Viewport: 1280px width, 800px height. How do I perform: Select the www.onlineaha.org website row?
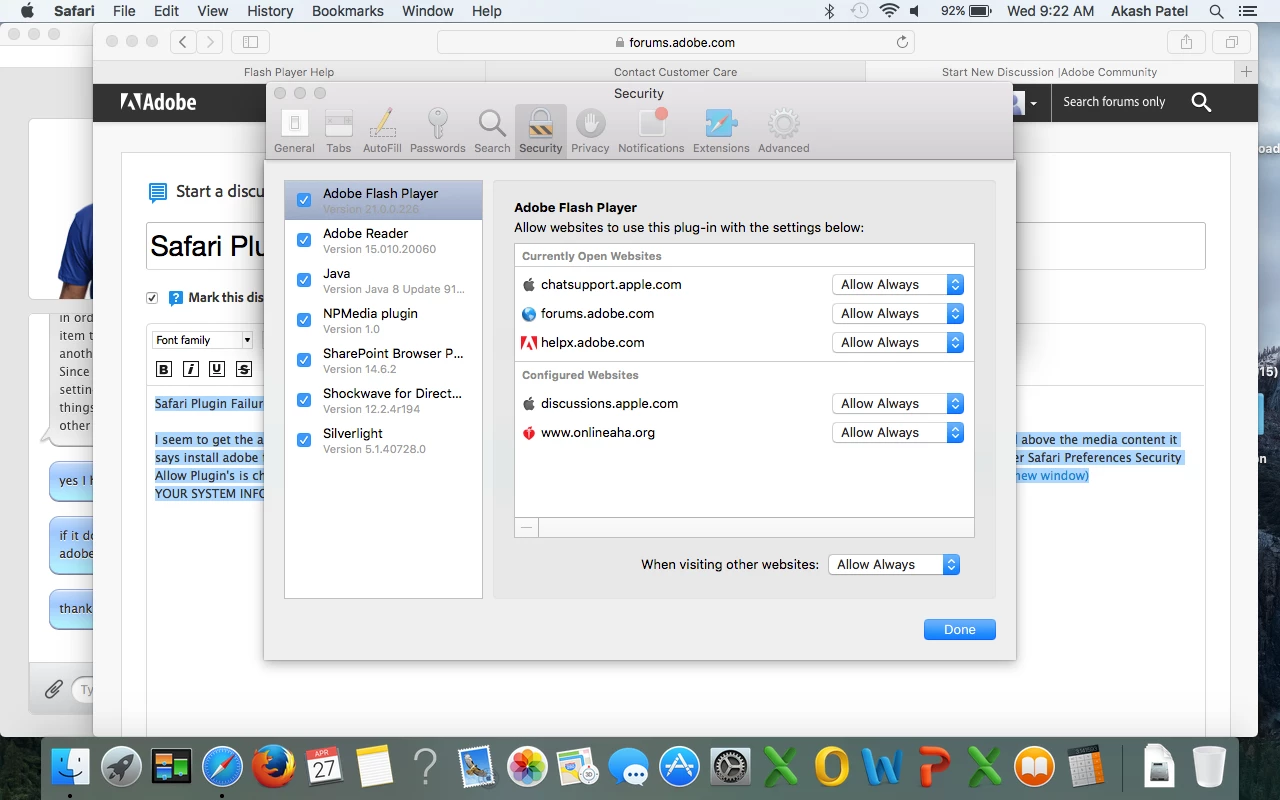coord(744,433)
